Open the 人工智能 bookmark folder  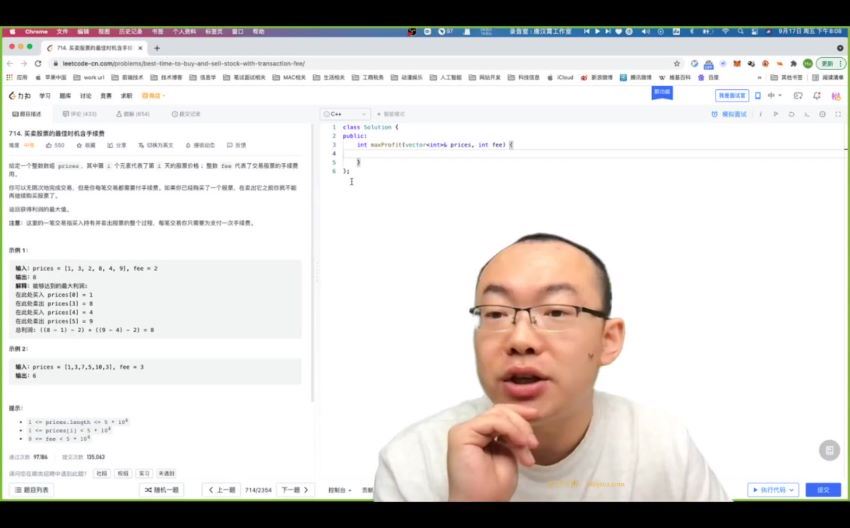click(446, 78)
